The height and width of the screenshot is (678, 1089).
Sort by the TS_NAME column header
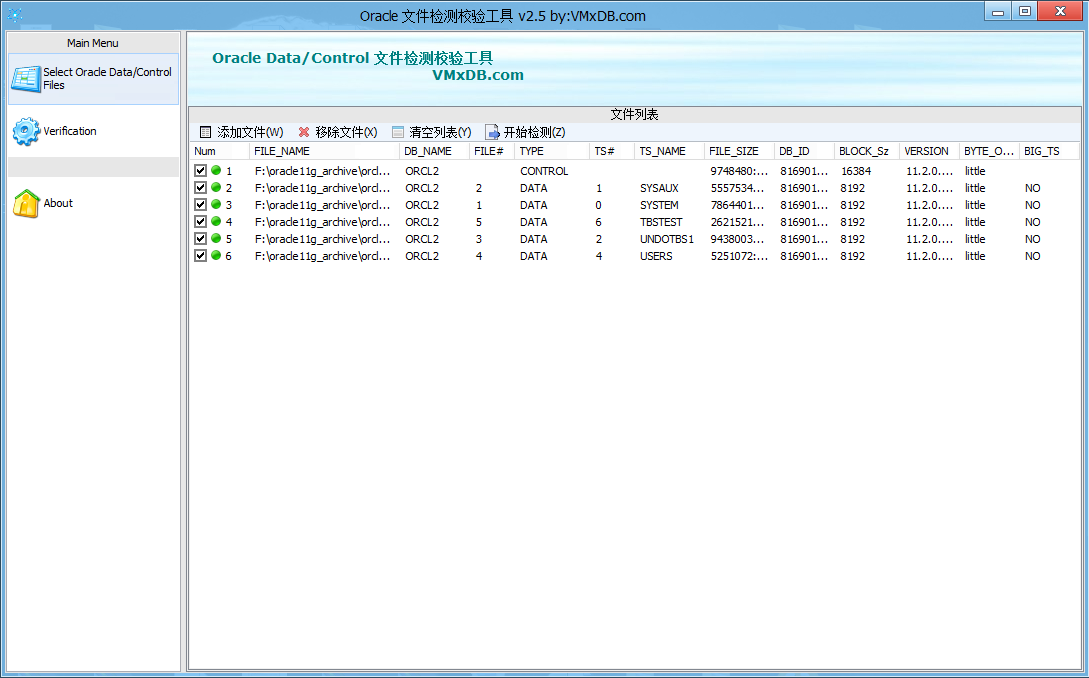[662, 151]
